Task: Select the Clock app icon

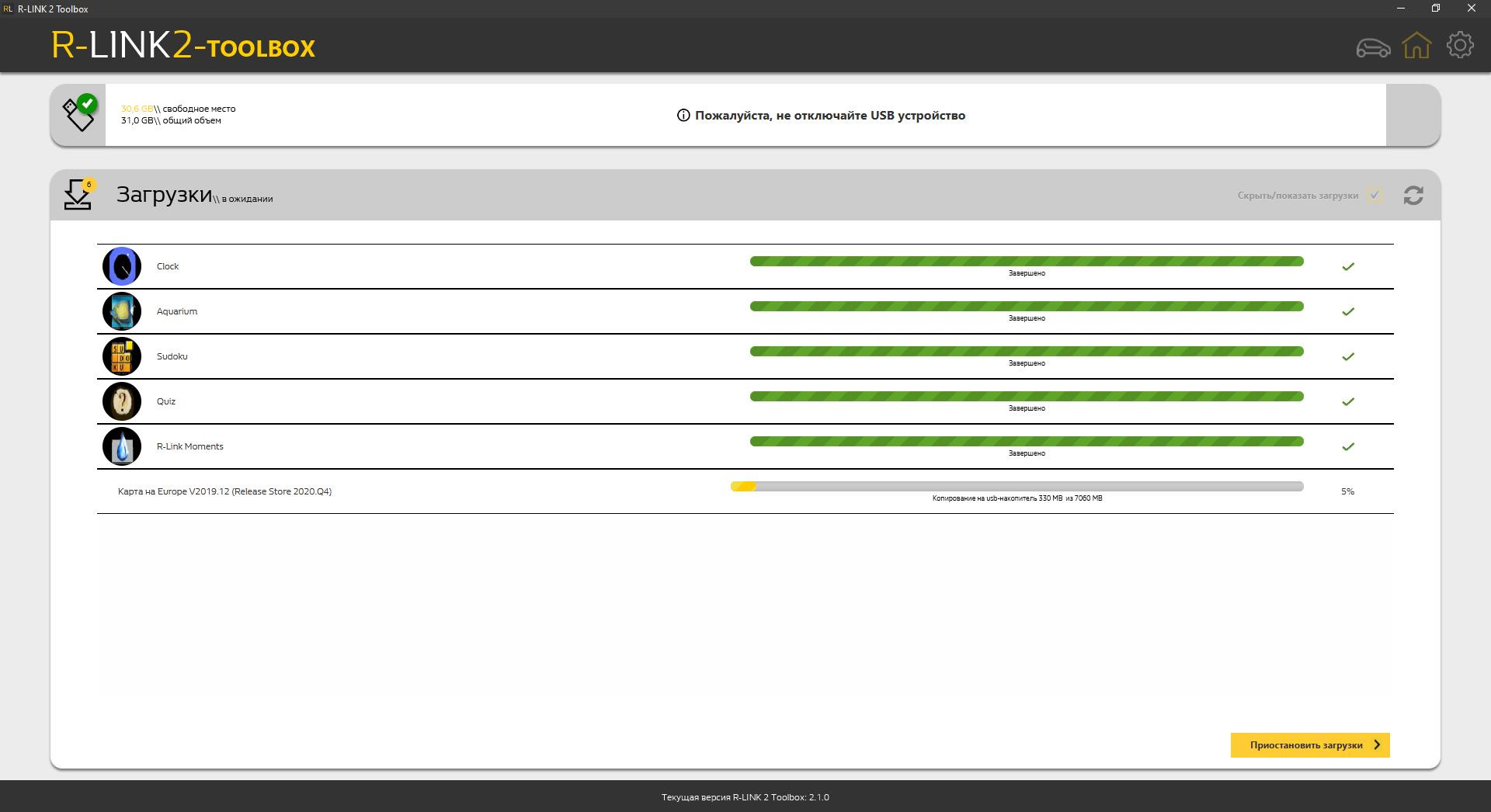Action: pyautogui.click(x=122, y=266)
